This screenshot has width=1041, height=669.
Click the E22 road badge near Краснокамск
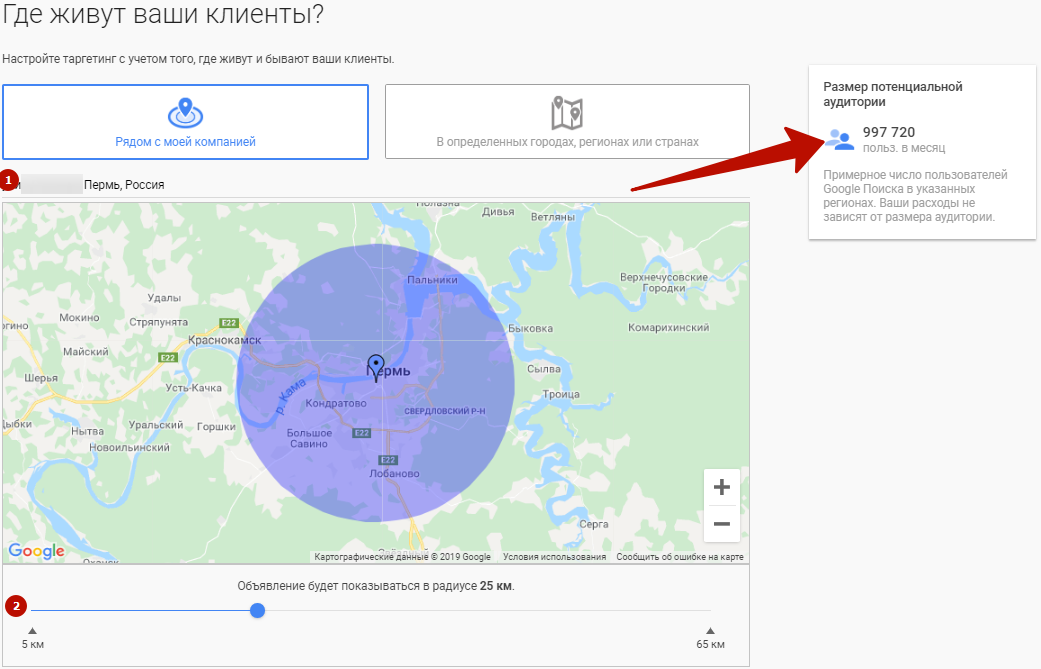[x=229, y=323]
